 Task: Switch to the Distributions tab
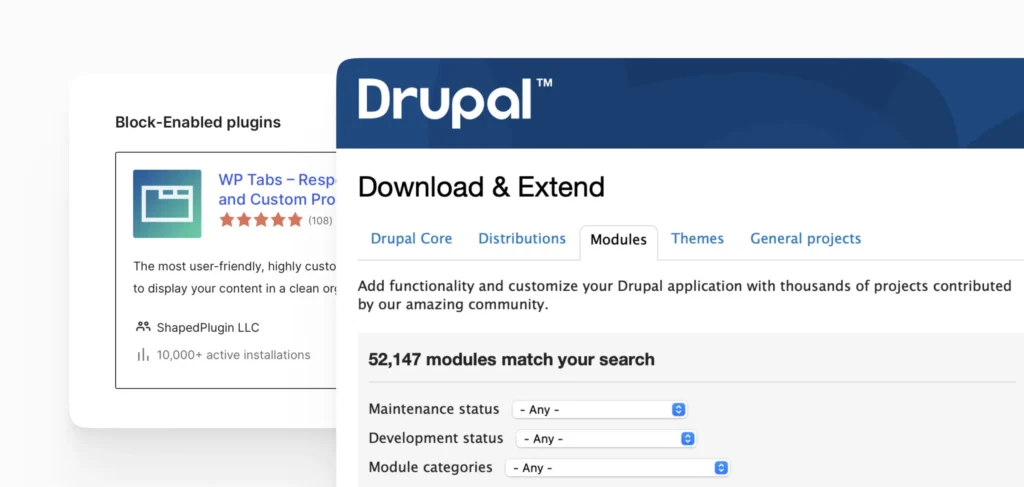coord(522,238)
